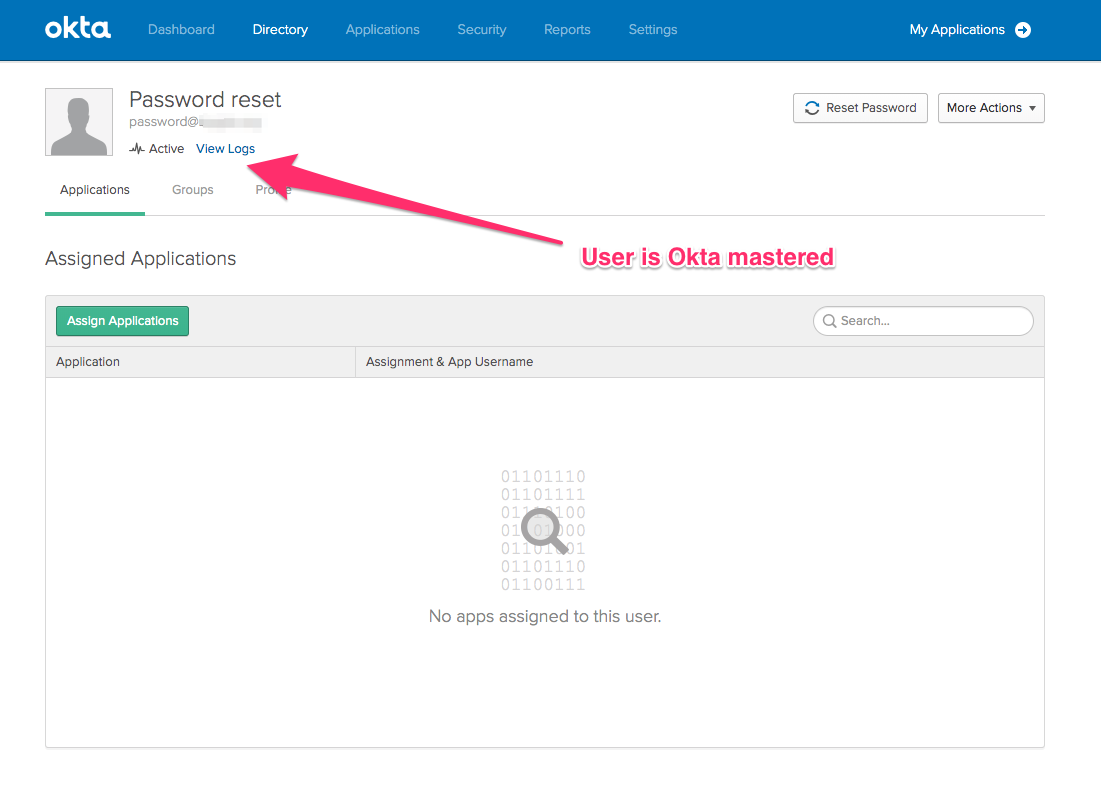Image resolution: width=1101 pixels, height=791 pixels.
Task: Open the View Logs link
Action: [x=225, y=149]
